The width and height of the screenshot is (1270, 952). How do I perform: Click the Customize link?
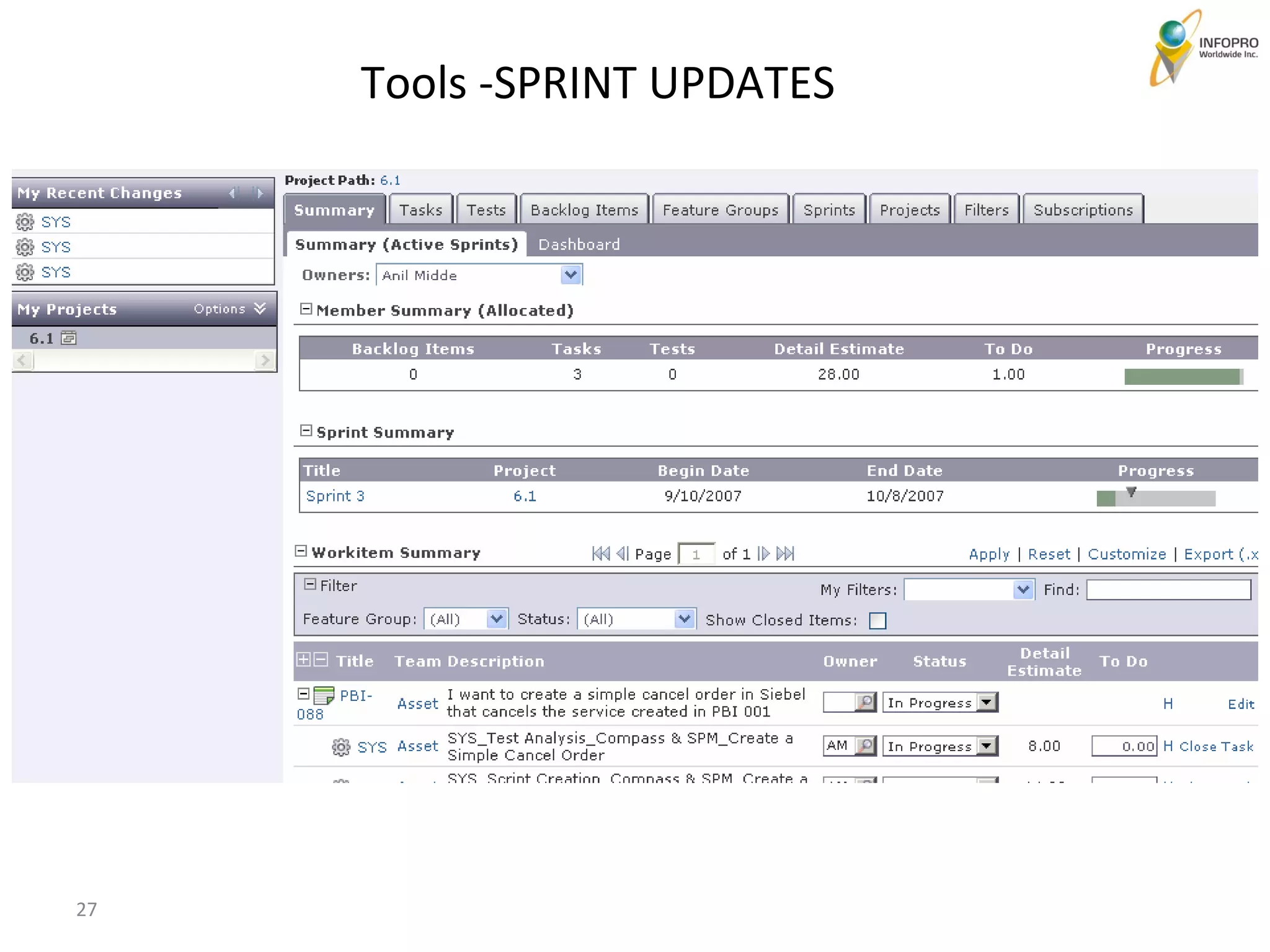(x=1127, y=554)
